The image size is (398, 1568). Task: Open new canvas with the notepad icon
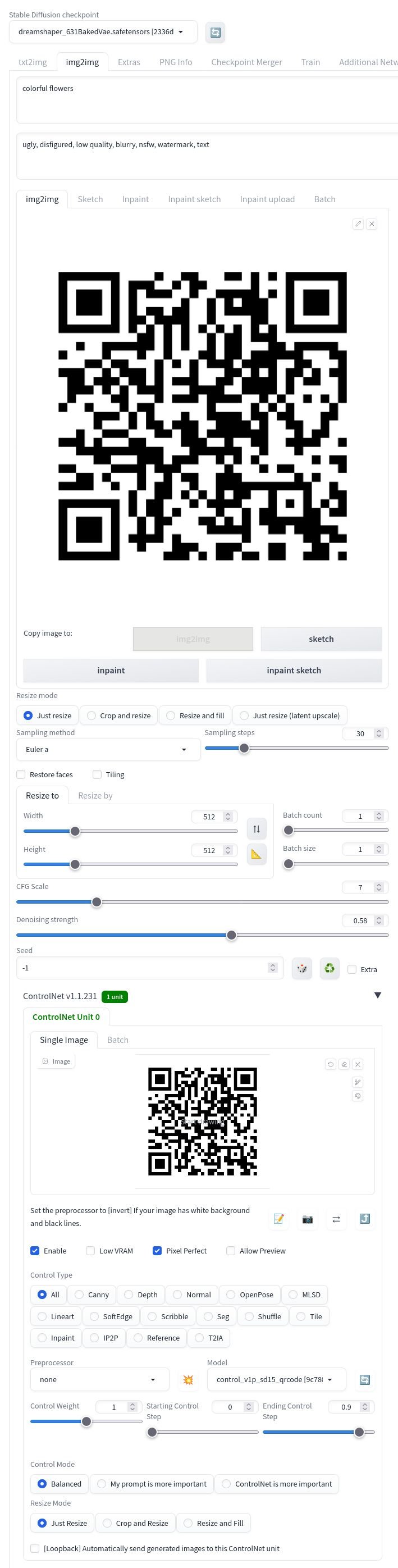click(x=279, y=1219)
